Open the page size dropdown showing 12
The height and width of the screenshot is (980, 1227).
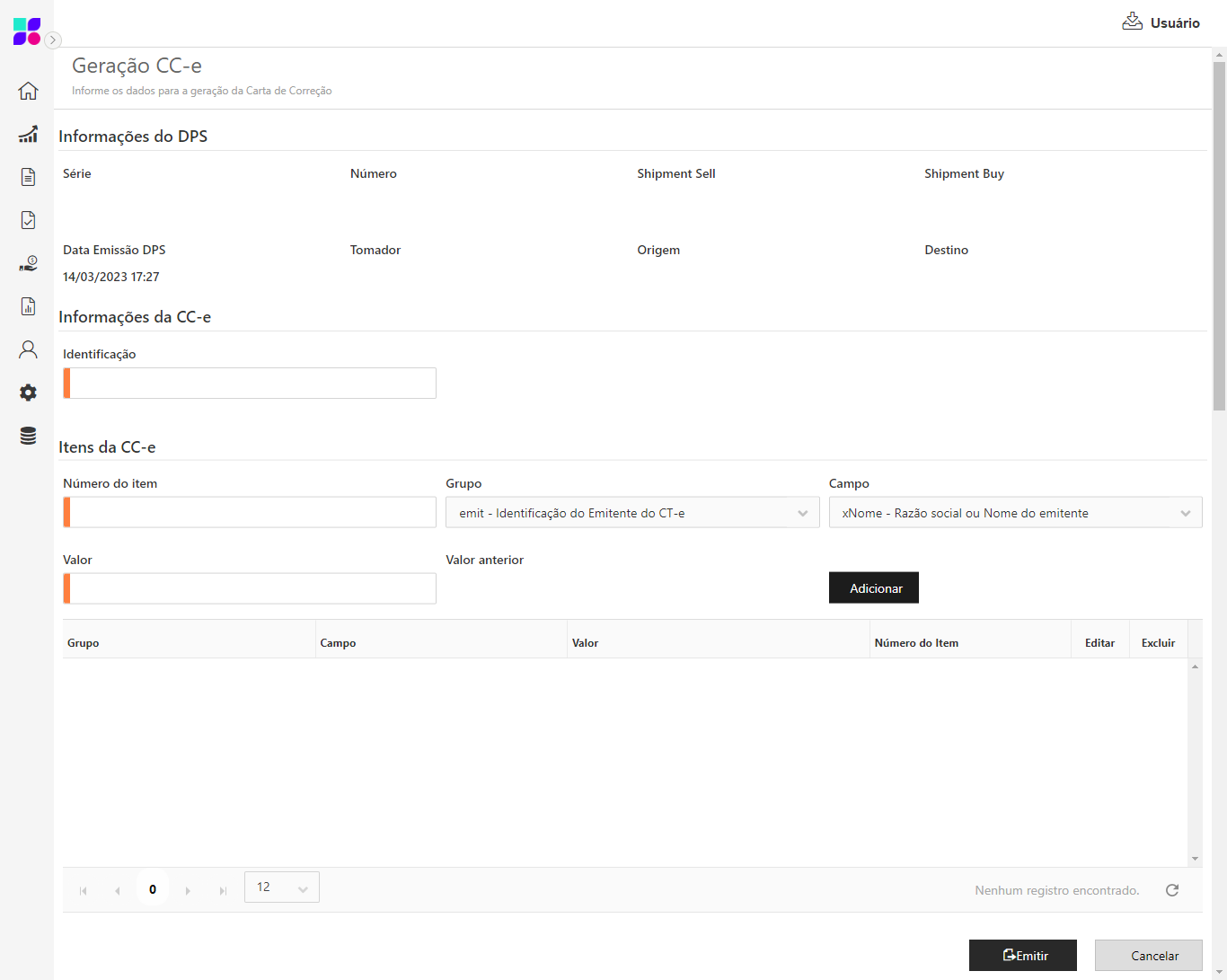point(281,887)
